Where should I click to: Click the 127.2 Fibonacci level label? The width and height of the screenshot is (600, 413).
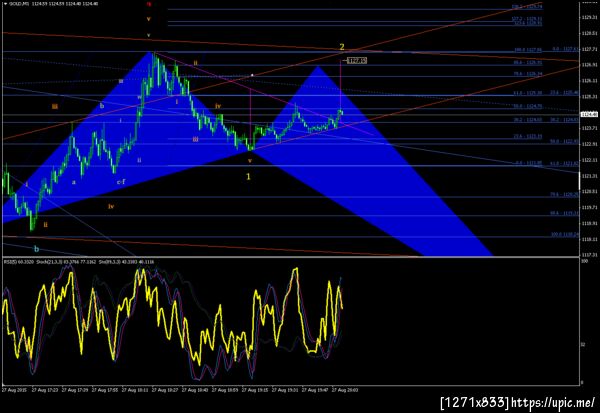click(x=527, y=18)
